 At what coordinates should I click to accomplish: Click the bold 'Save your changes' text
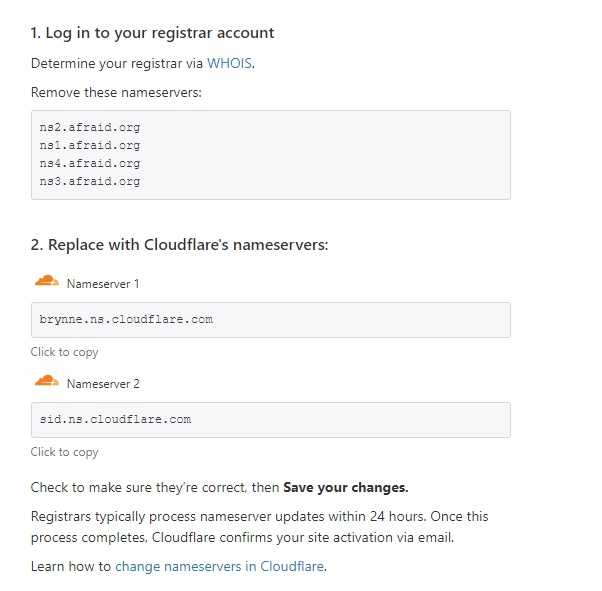pyautogui.click(x=346, y=487)
